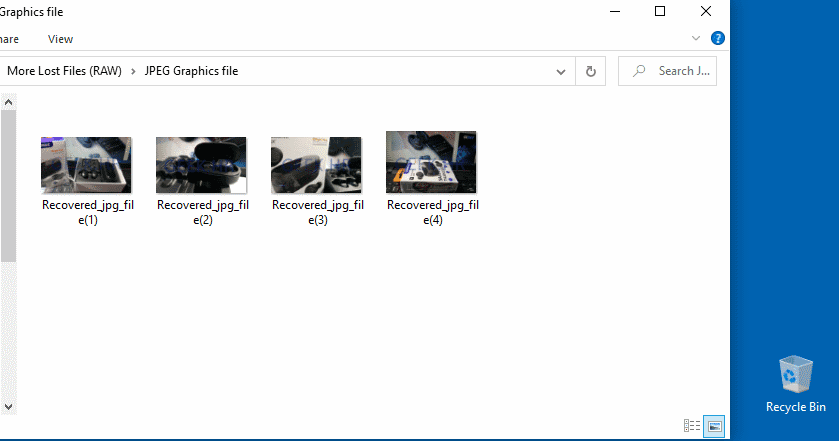Click JPEG Graphics file breadcrumb segment
Viewport: 839px width, 441px height.
click(191, 71)
